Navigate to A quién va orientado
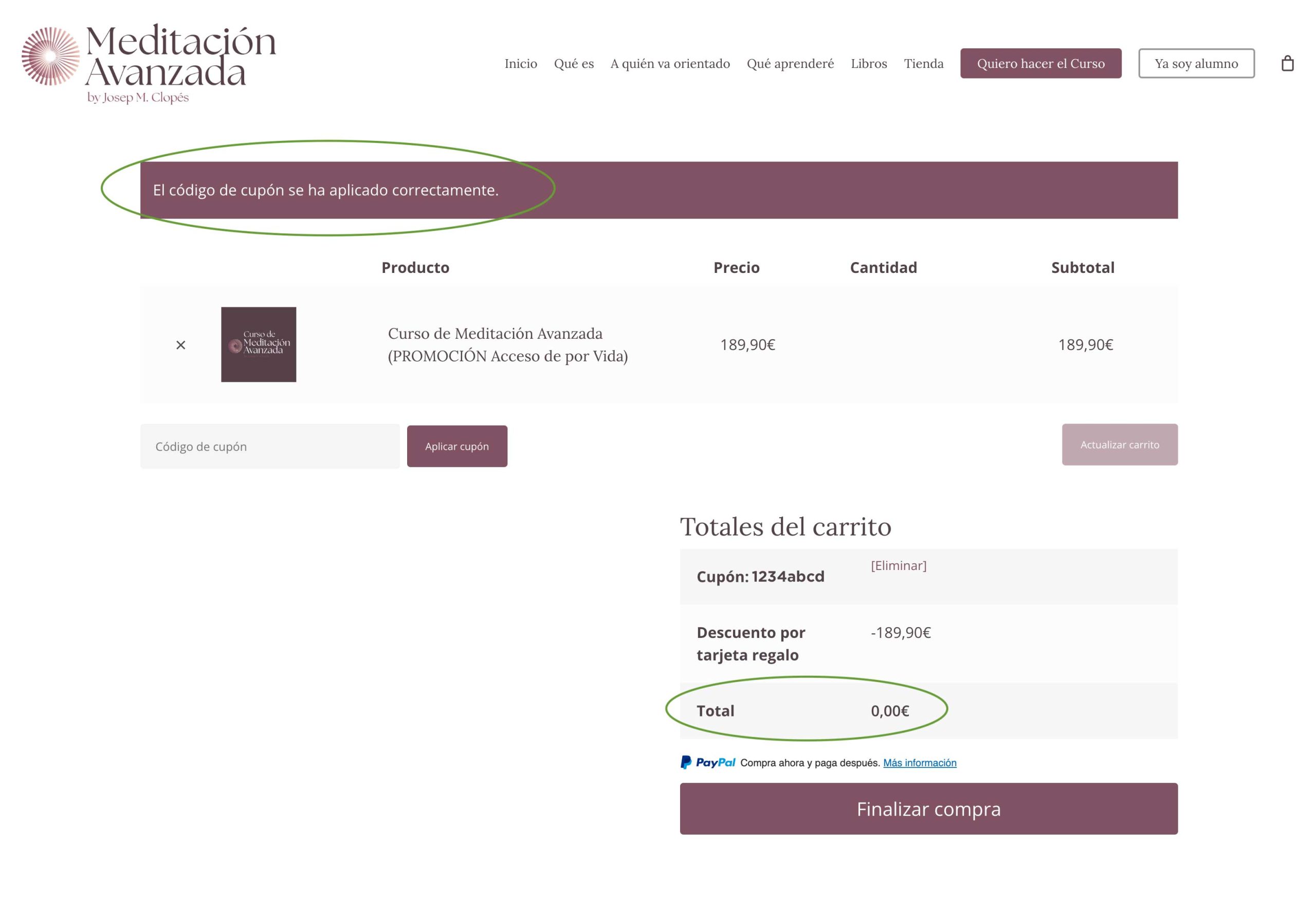The image size is (1316, 900). 670,63
